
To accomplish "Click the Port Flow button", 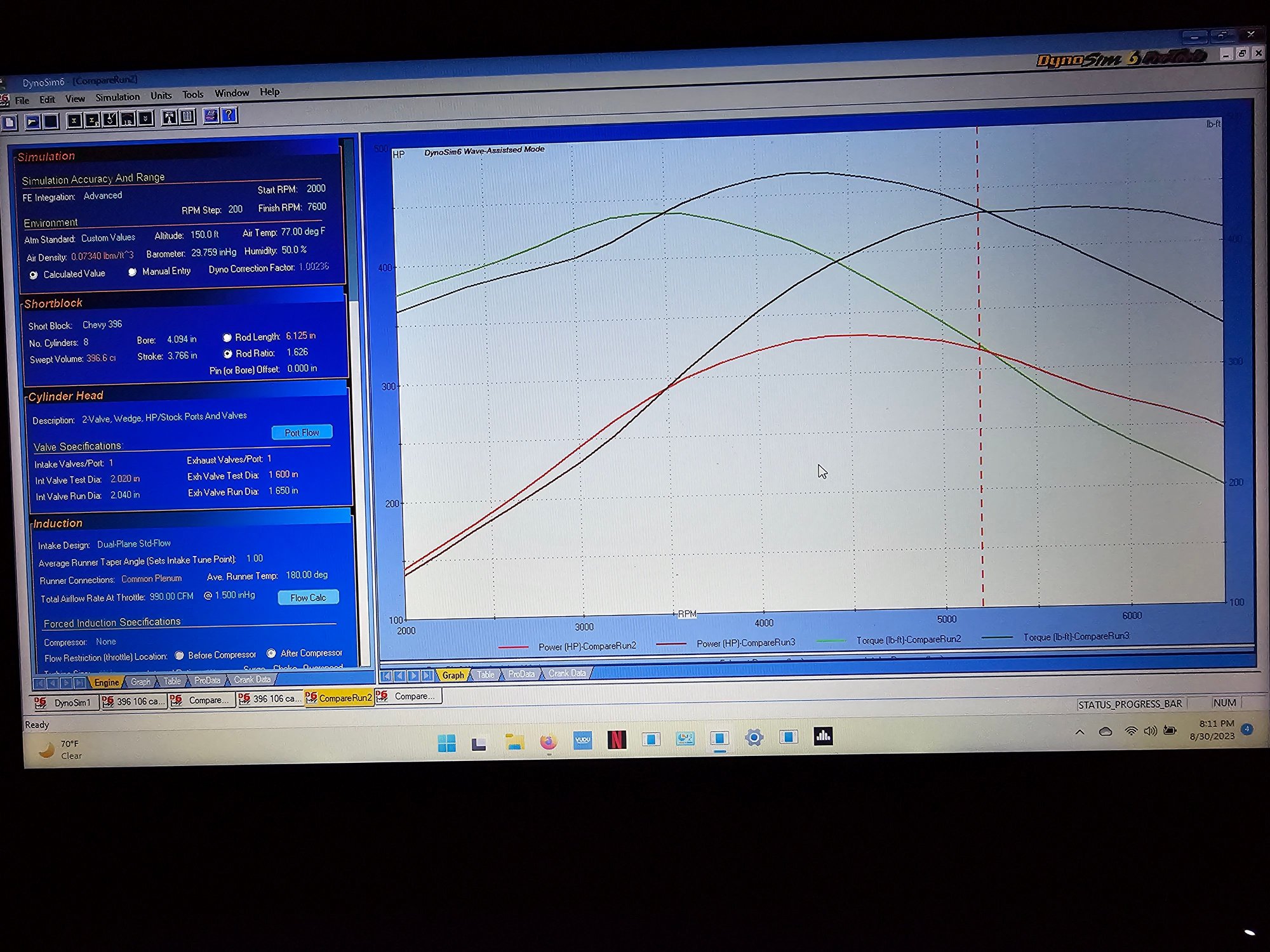I will [x=302, y=433].
